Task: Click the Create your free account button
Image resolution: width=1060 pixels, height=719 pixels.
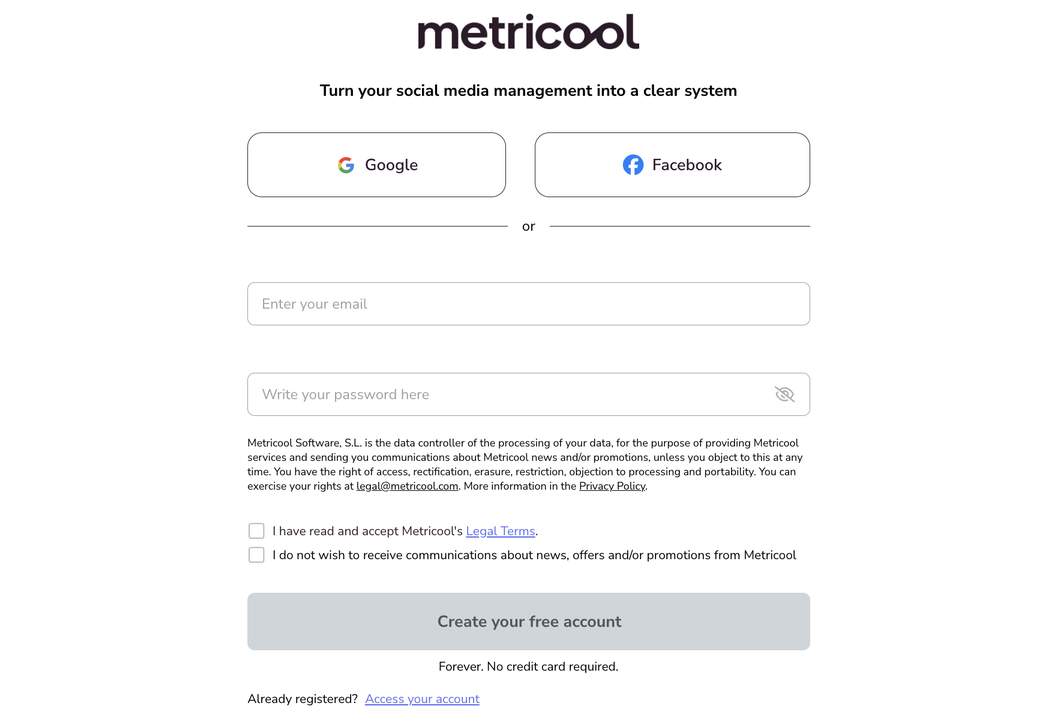Action: (529, 622)
